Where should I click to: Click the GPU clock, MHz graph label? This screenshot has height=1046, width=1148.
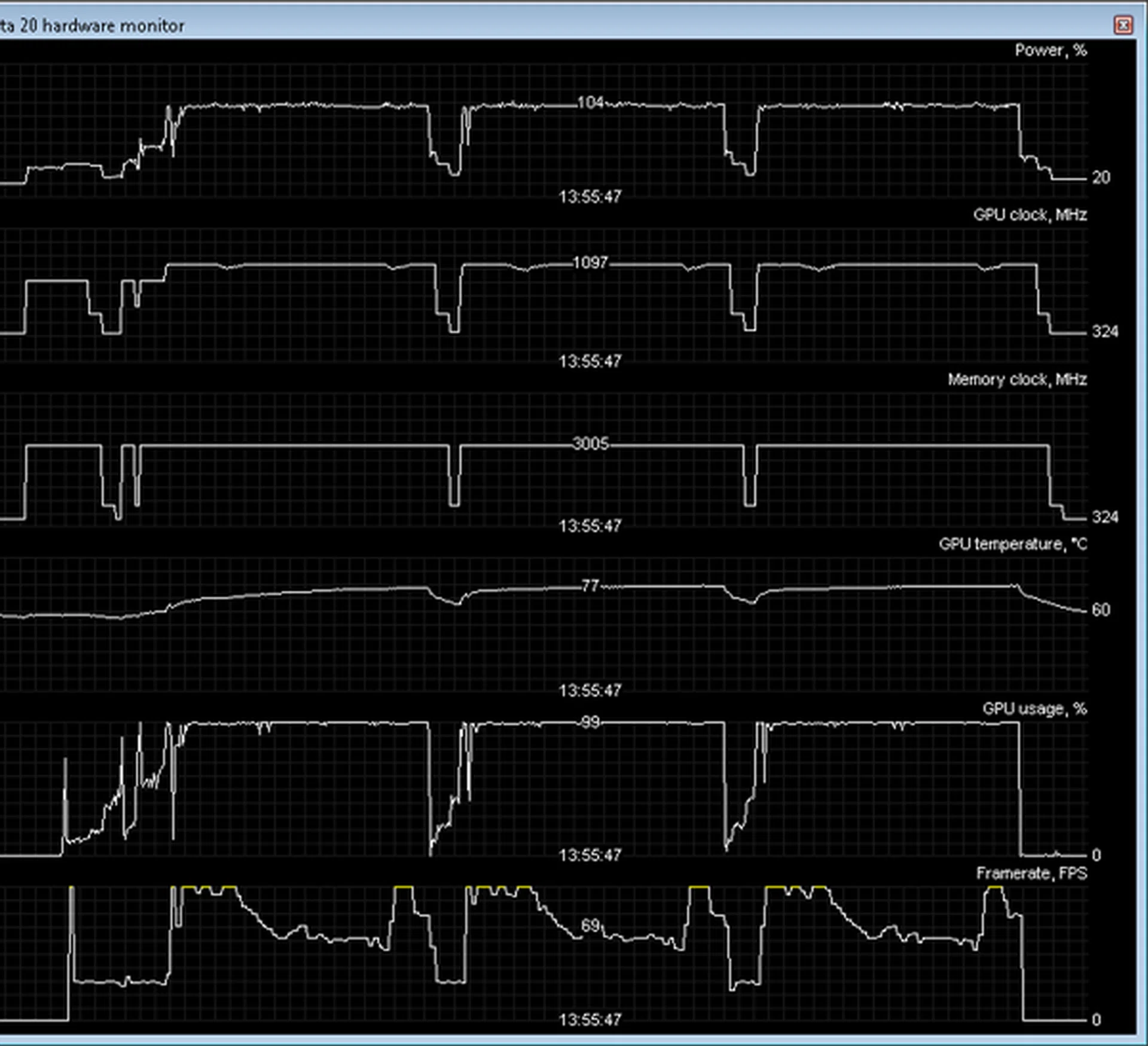tap(1030, 215)
